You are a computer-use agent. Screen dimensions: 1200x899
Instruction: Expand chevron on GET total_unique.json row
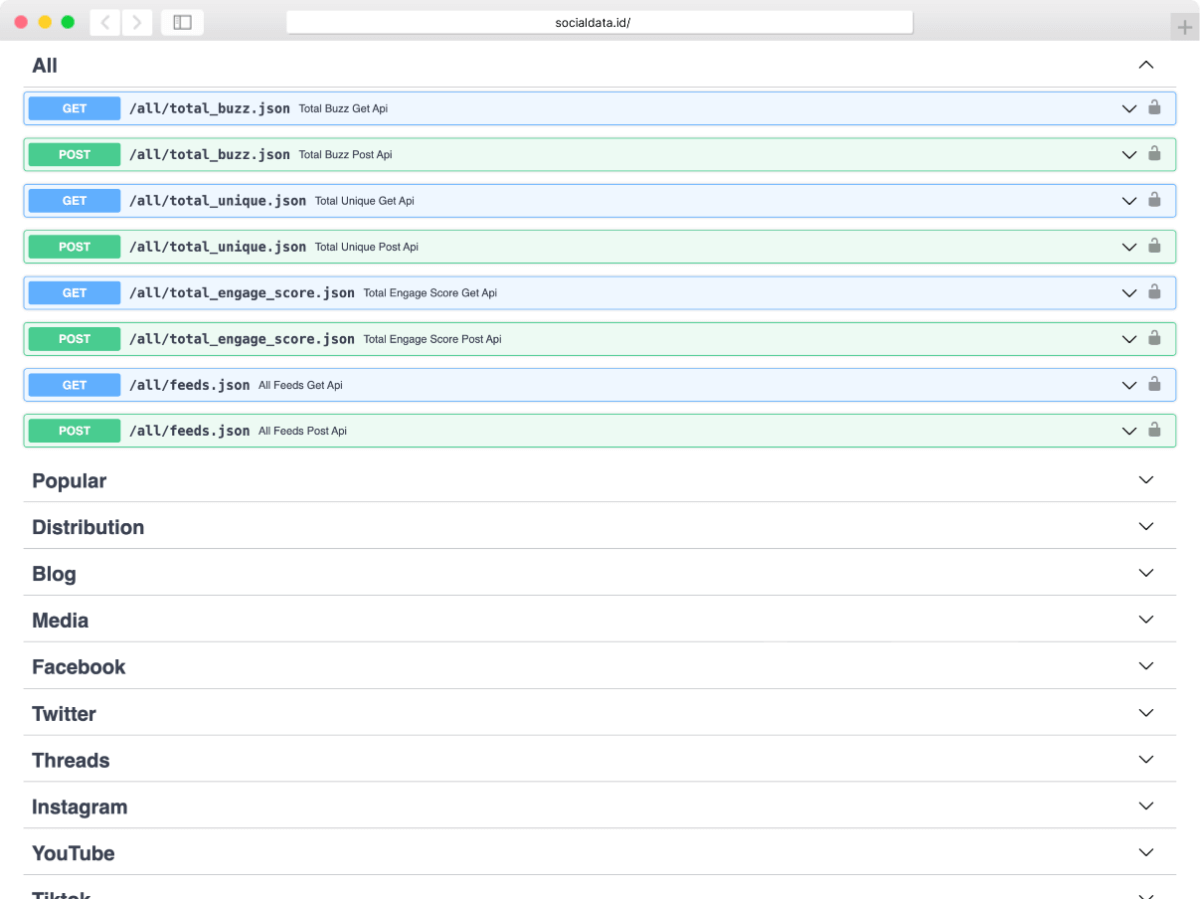pos(1129,201)
